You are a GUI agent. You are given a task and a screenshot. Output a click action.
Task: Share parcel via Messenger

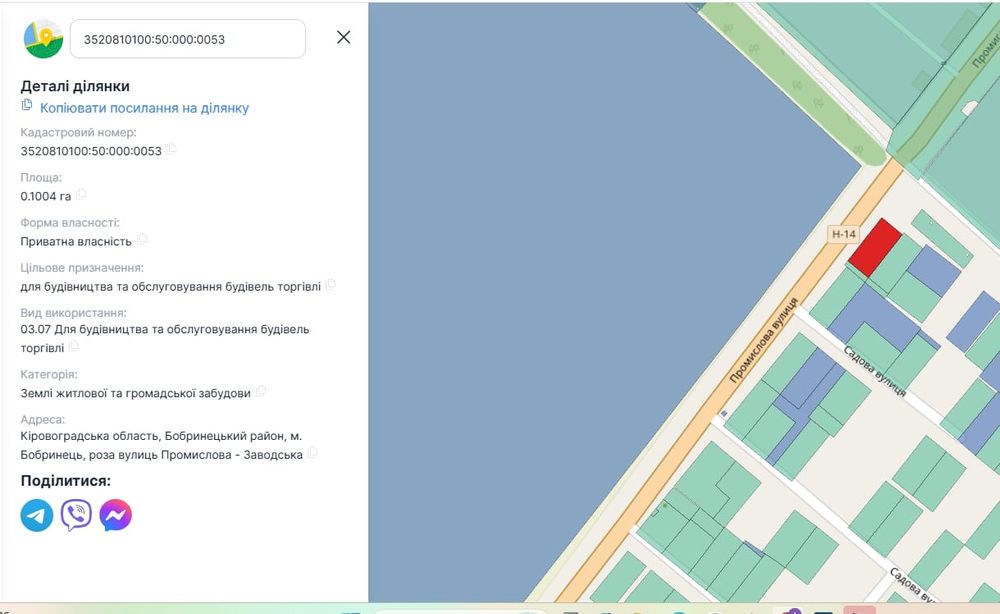tap(116, 515)
